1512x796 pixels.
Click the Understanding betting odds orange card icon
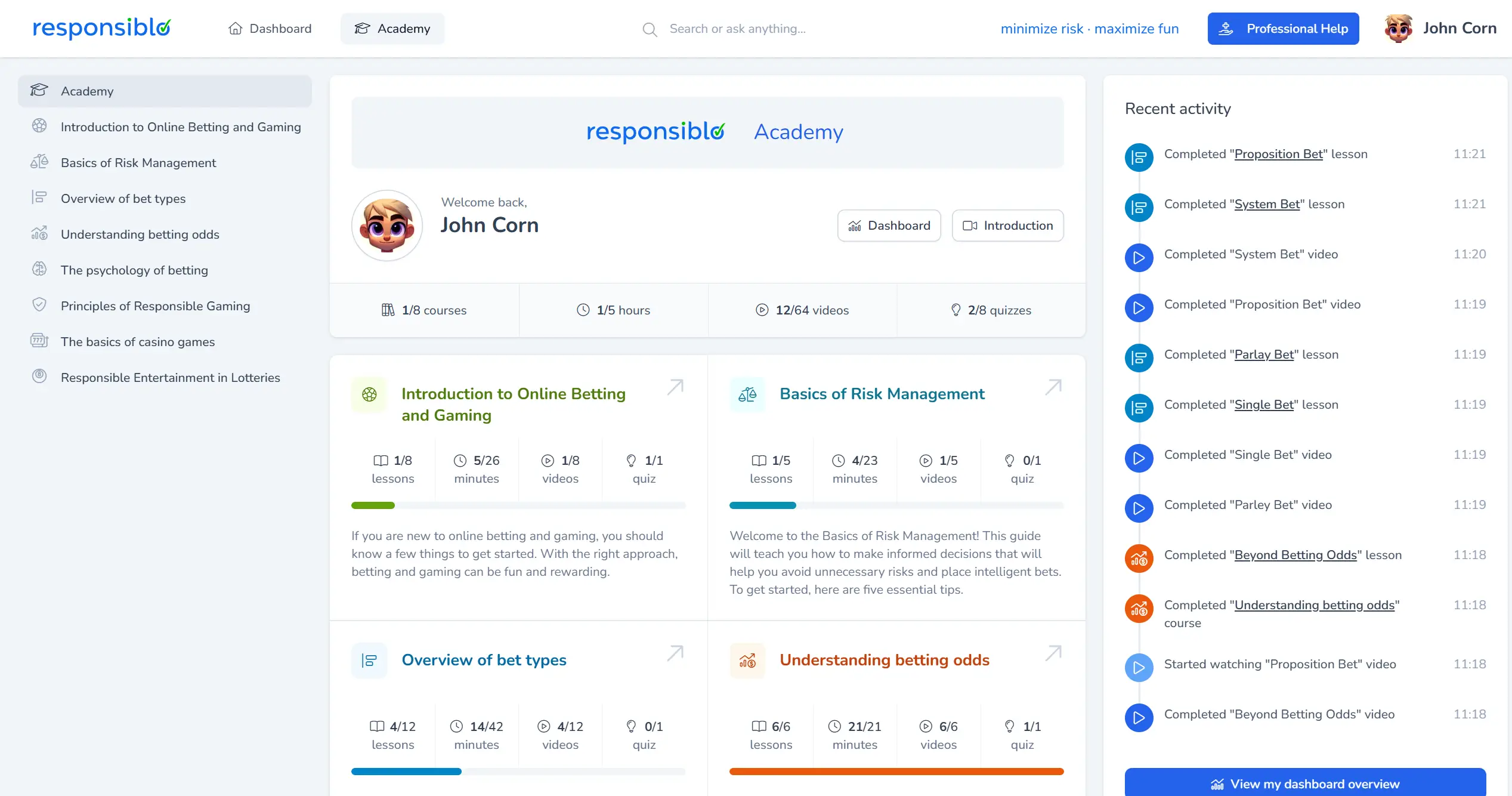747,661
